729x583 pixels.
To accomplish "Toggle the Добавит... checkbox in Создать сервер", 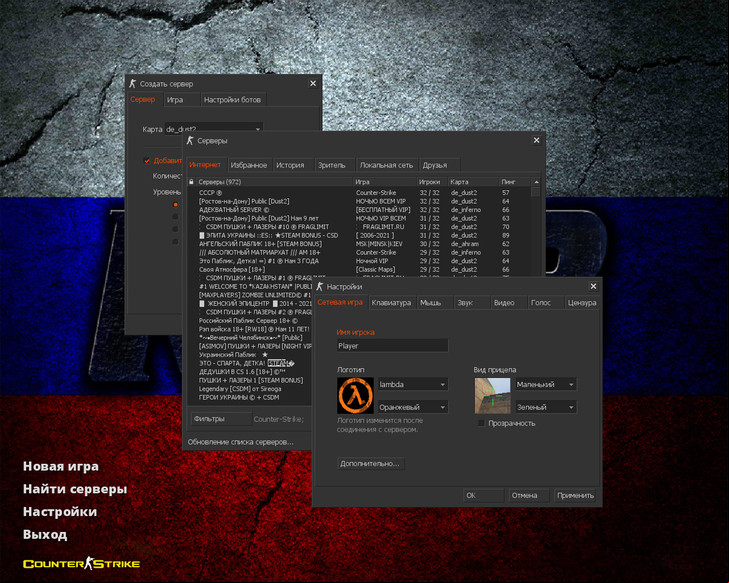I will [147, 161].
